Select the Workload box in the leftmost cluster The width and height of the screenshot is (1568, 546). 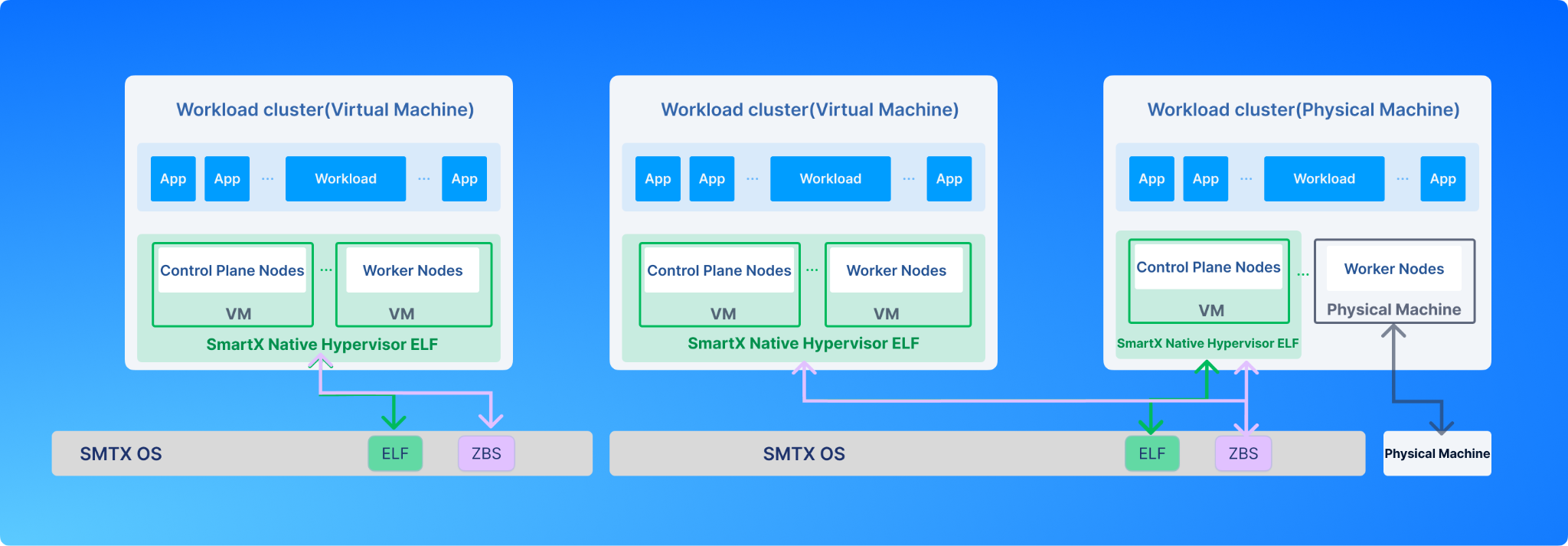tap(345, 178)
